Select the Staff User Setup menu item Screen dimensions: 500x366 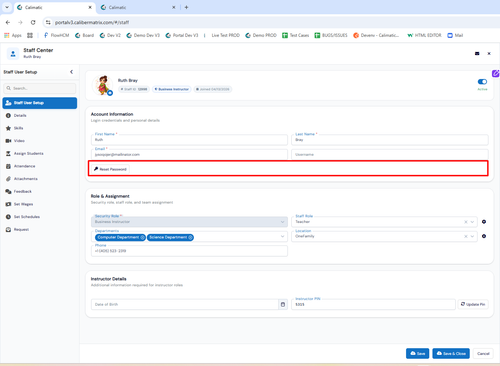tap(40, 103)
